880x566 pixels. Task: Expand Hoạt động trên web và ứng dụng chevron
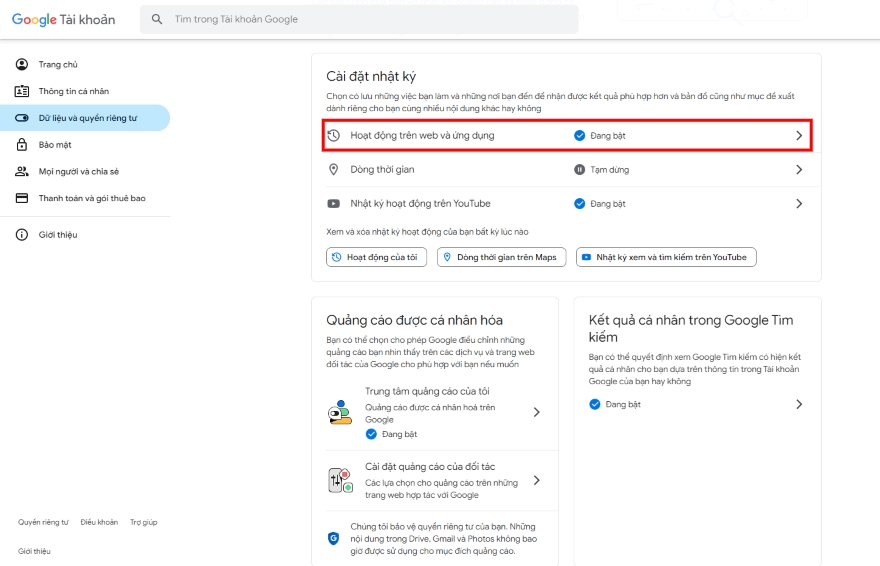(798, 135)
